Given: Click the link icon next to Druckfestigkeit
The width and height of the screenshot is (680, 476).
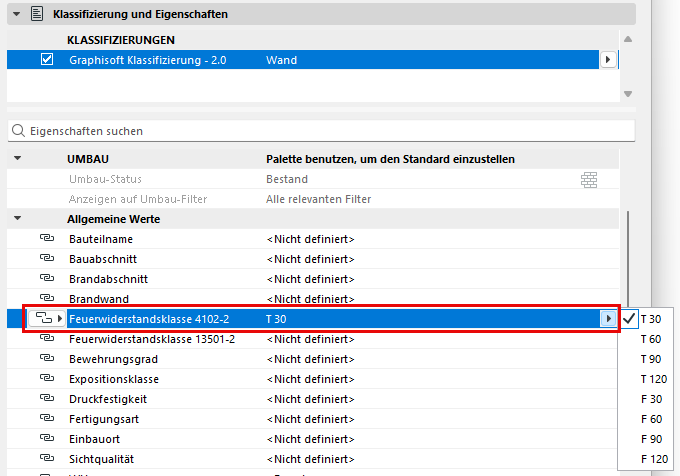Looking at the screenshot, I should [x=47, y=398].
